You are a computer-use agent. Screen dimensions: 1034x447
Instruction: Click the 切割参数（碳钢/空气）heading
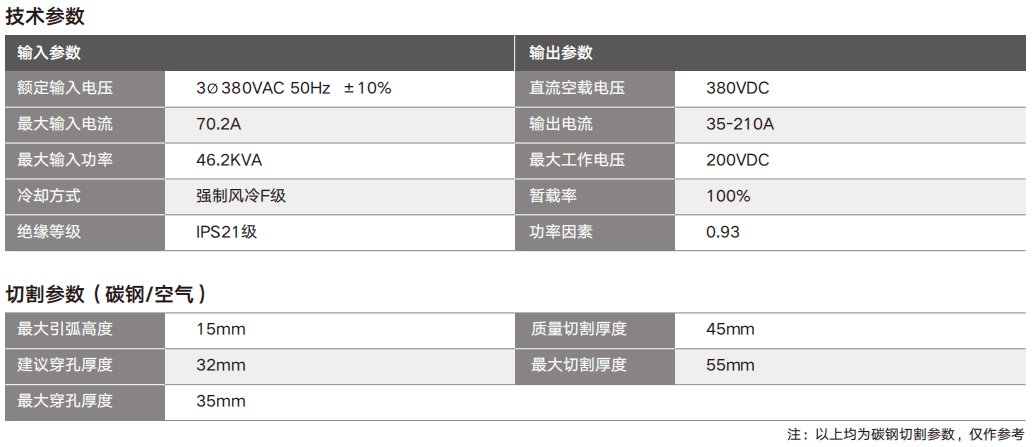pyautogui.click(x=107, y=294)
